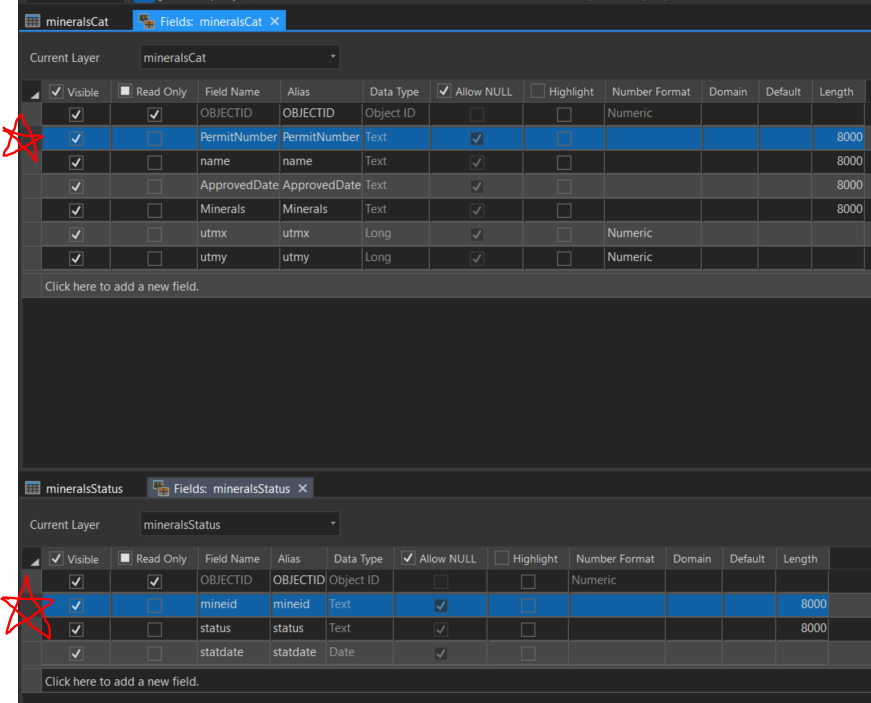Switch to the mineralsCat table tab
Viewport: 871px width, 703px height.
point(77,21)
